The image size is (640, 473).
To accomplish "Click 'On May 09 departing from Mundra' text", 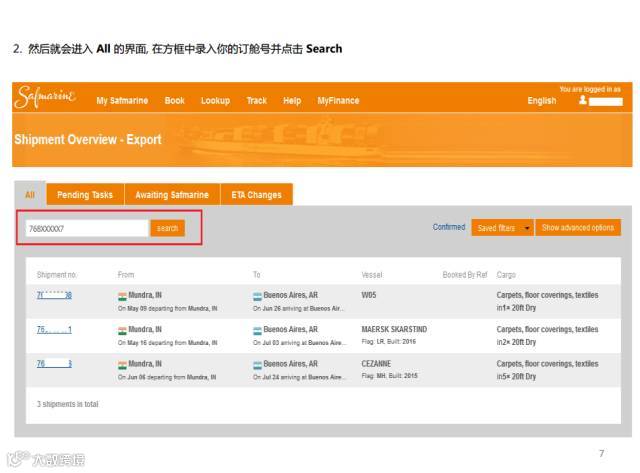I will click(x=168, y=308).
